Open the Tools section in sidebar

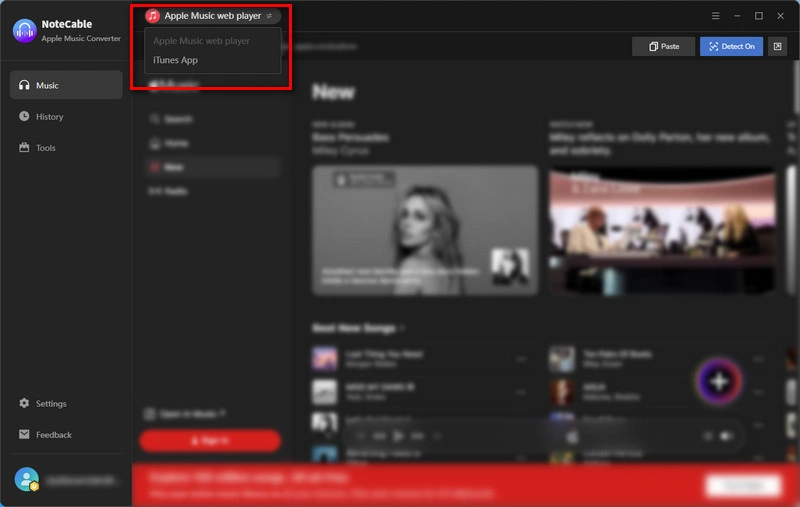pyautogui.click(x=66, y=148)
